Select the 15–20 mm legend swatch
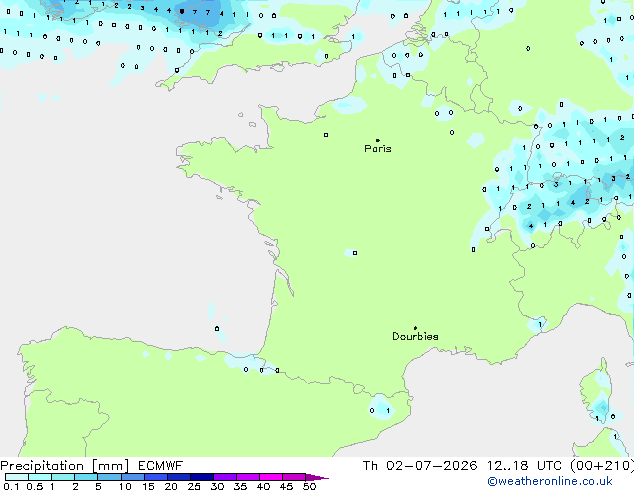The height and width of the screenshot is (490, 634). 155,477
